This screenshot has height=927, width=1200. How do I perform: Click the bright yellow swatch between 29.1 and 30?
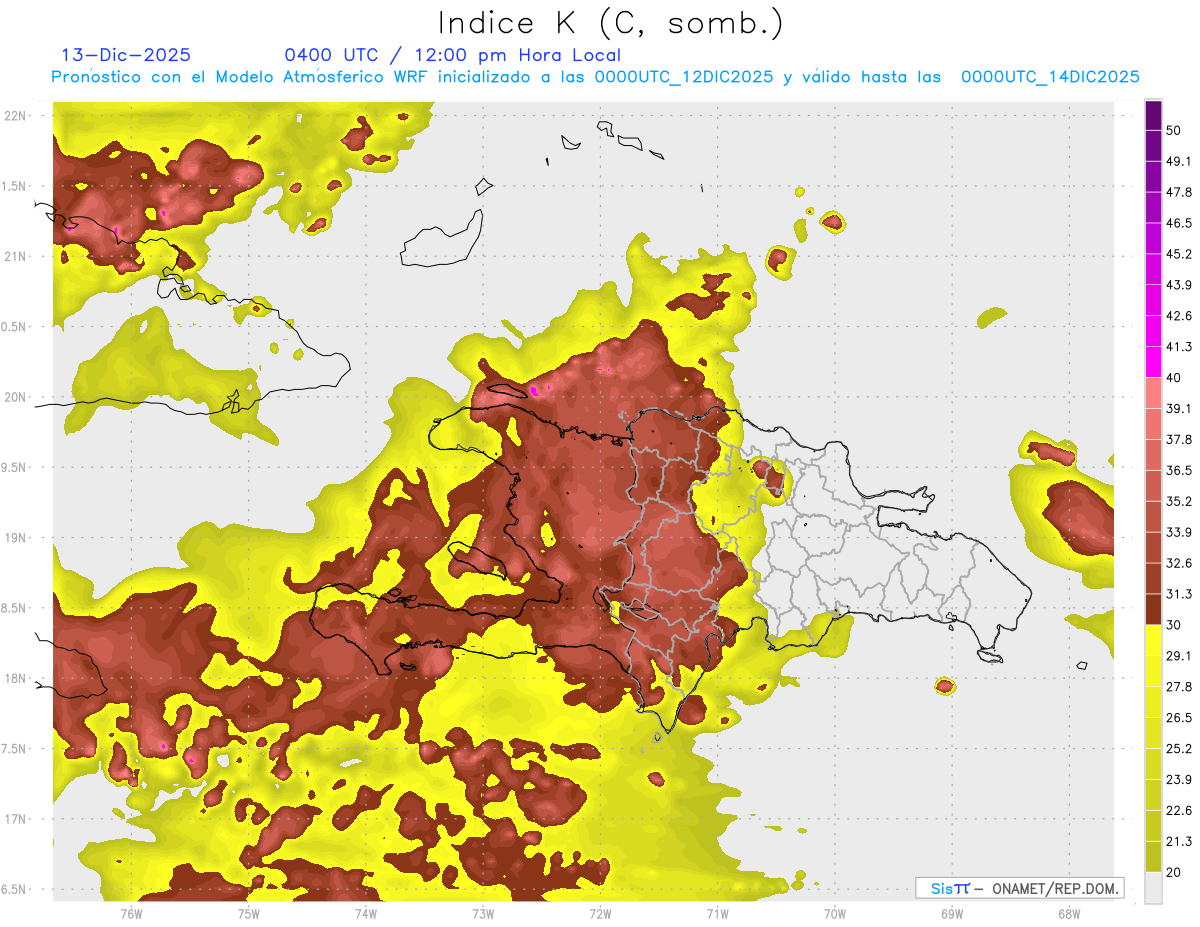pos(1153,640)
